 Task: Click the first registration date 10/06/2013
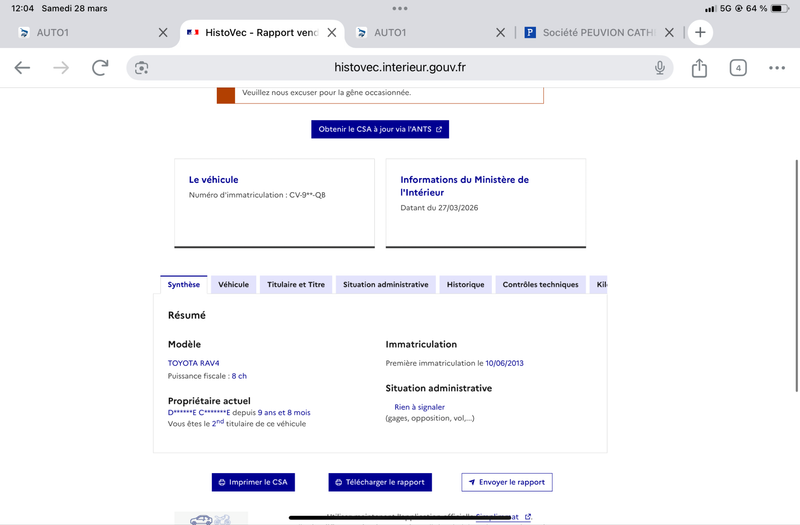(504, 363)
